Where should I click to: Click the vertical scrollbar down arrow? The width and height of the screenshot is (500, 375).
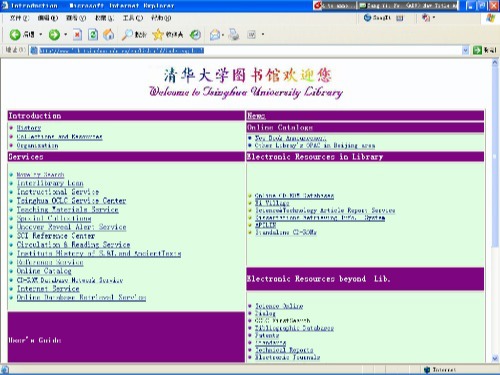(x=495, y=359)
